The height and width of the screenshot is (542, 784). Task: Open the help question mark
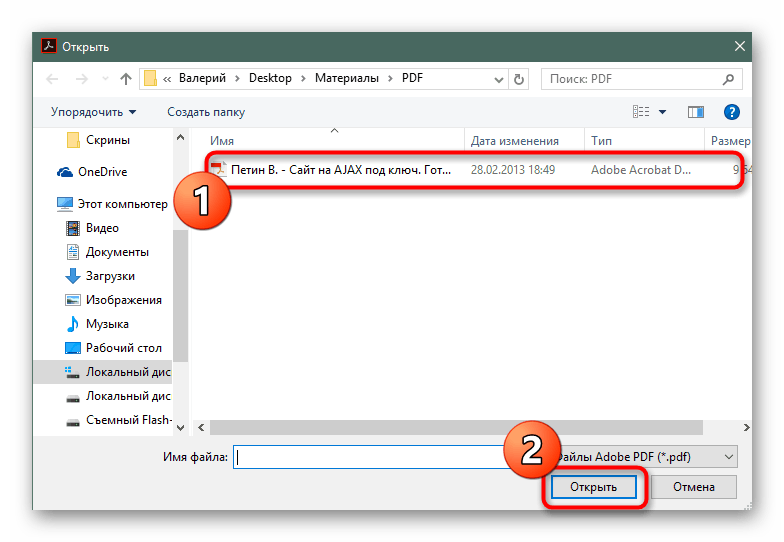click(x=732, y=112)
